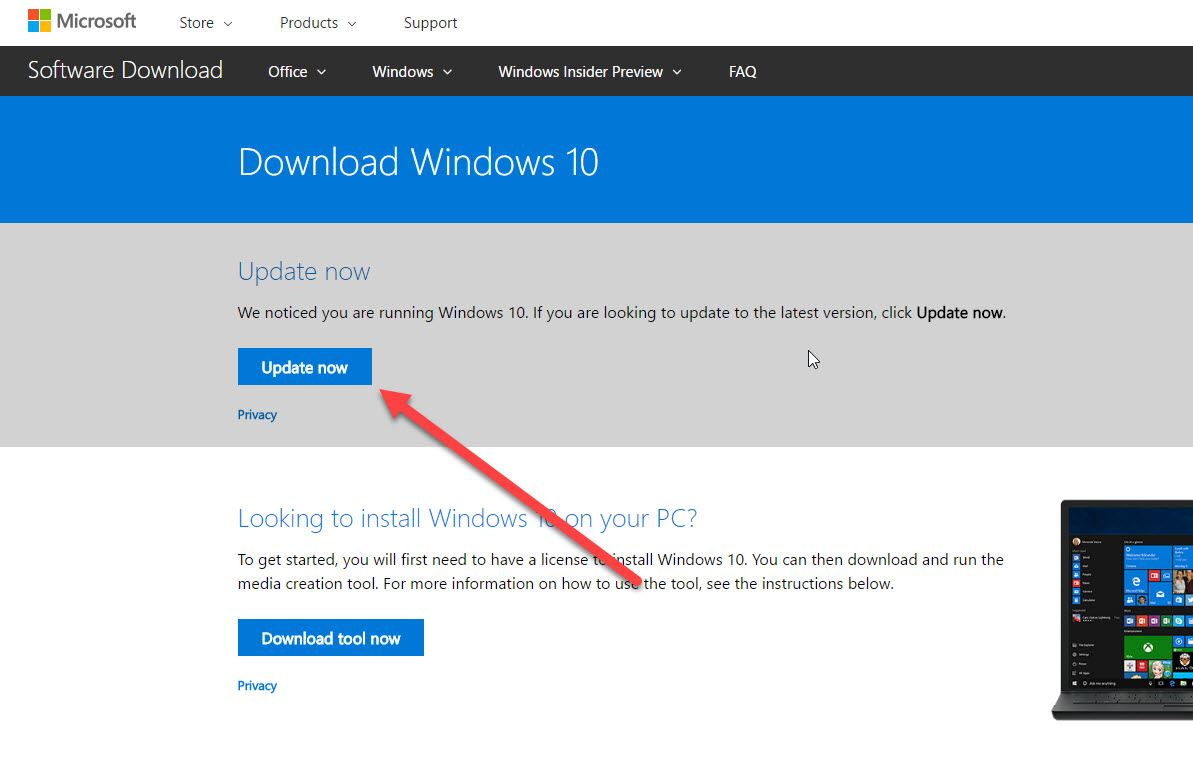Click the Download tool now button
The width and height of the screenshot is (1193, 757).
tap(330, 638)
